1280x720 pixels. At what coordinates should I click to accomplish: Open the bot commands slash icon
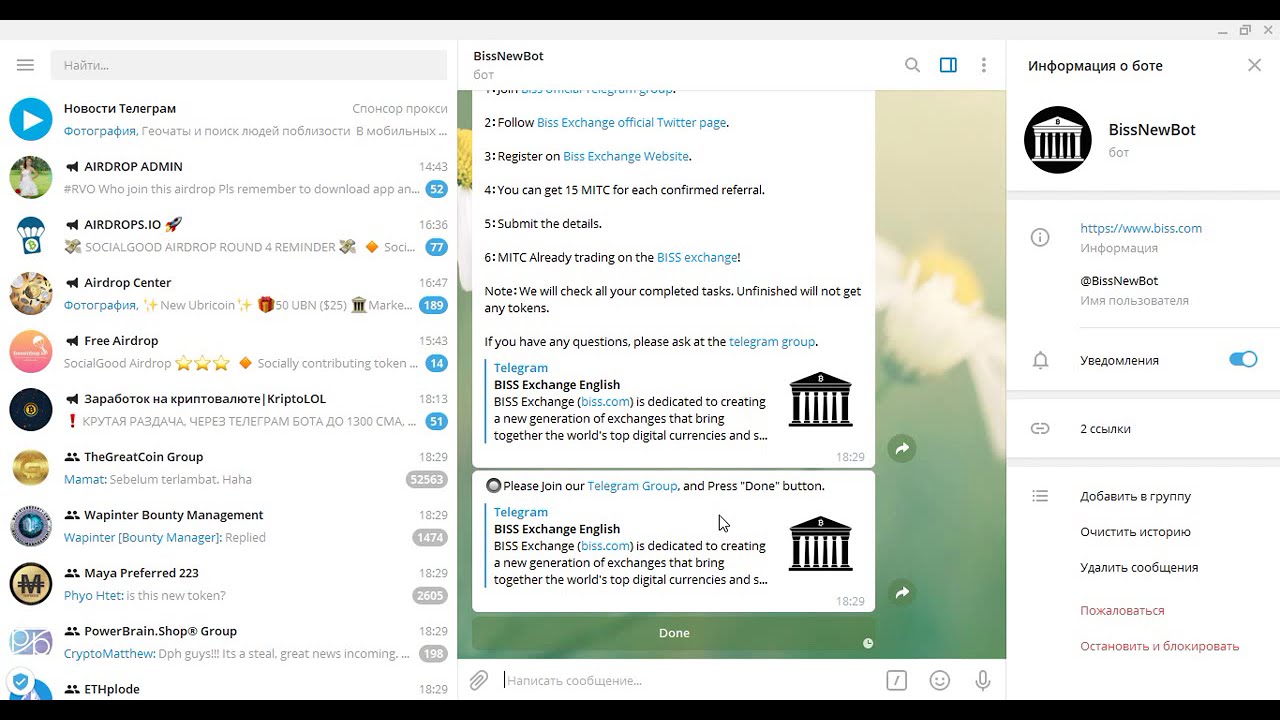pyautogui.click(x=896, y=680)
